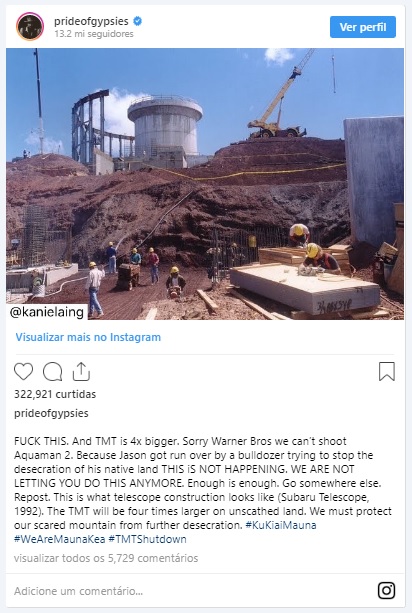Open Visualizar mais no Instagram link
This screenshot has height=613, width=412.
(x=88, y=337)
